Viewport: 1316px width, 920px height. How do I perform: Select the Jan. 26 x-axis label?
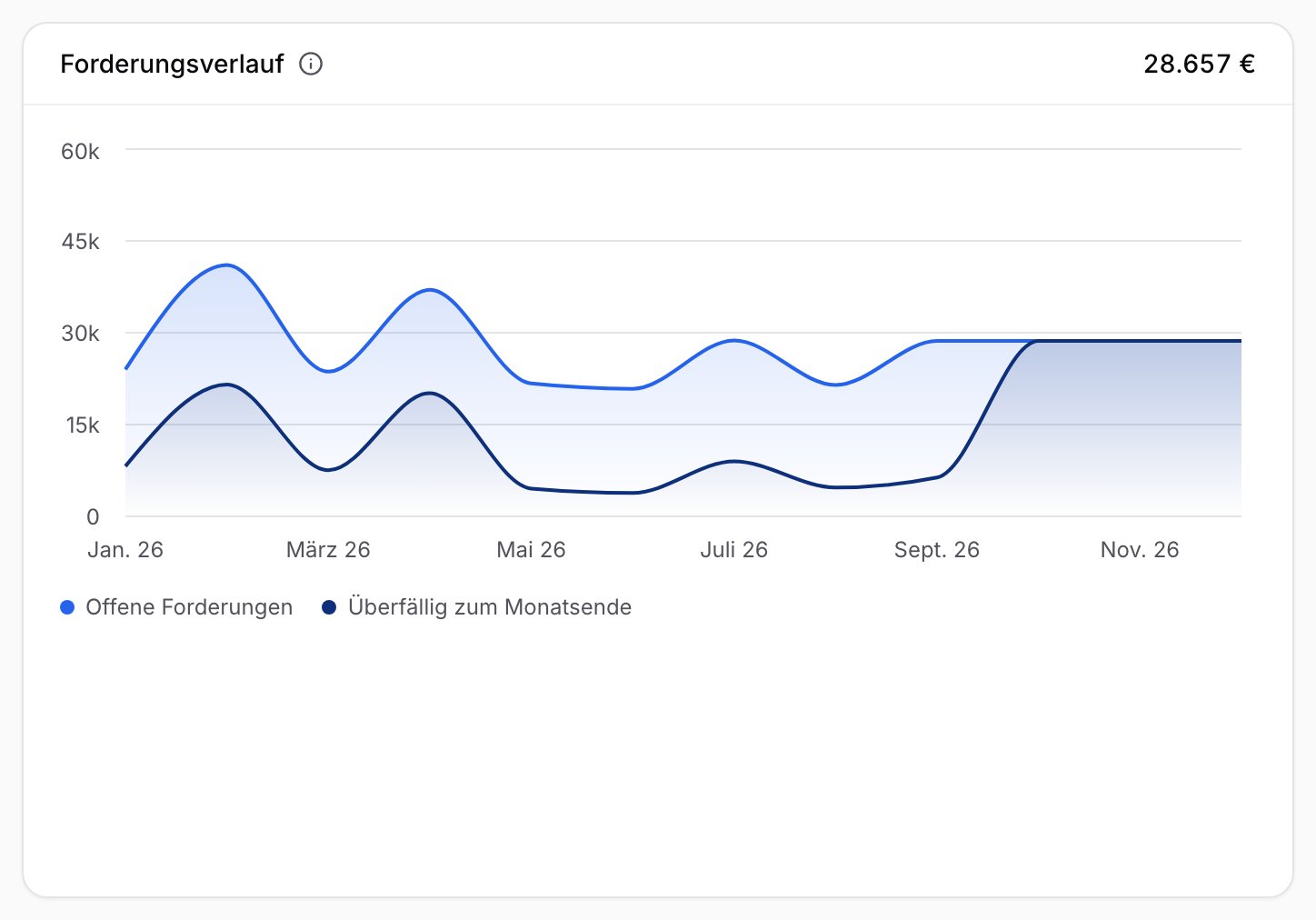pos(125,550)
